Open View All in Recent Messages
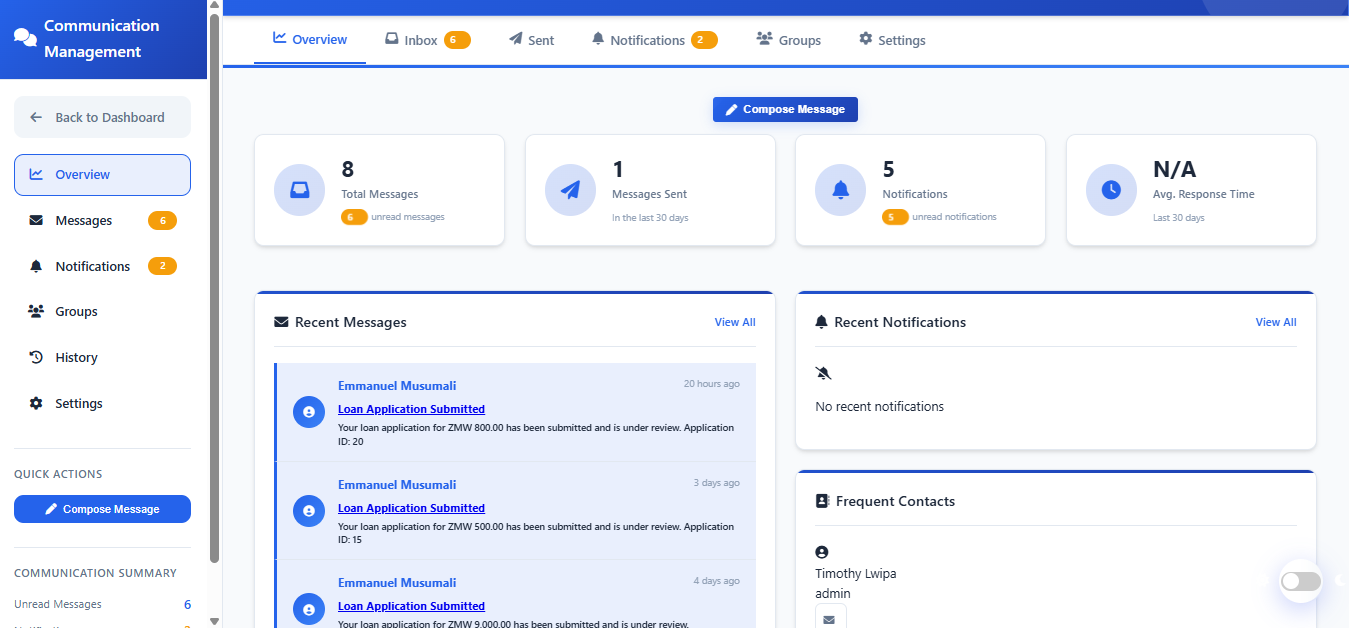Viewport: 1349px width, 628px height. [x=734, y=322]
